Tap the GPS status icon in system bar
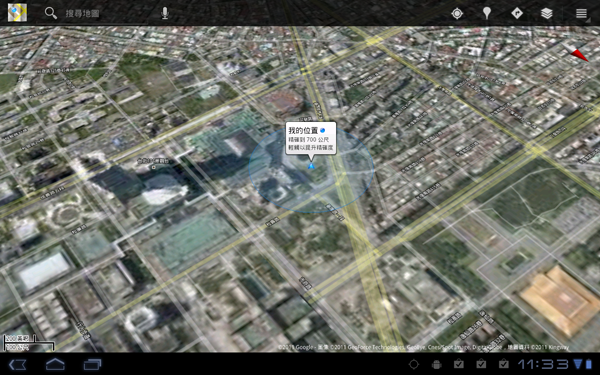Viewport: 600px width, 375px height. 414,364
